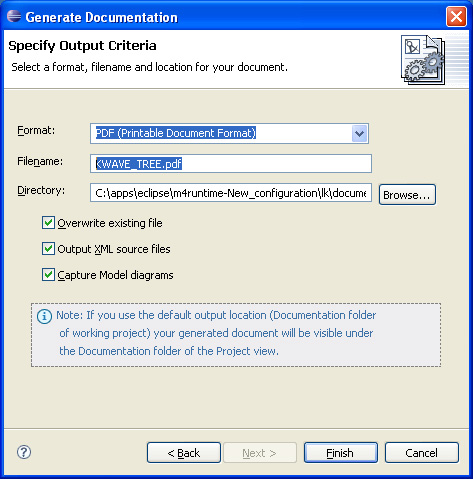Focus the Filename field KWAVE_TREE.pdf
Image resolution: width=473 pixels, height=479 pixels.
pyautogui.click(x=231, y=164)
